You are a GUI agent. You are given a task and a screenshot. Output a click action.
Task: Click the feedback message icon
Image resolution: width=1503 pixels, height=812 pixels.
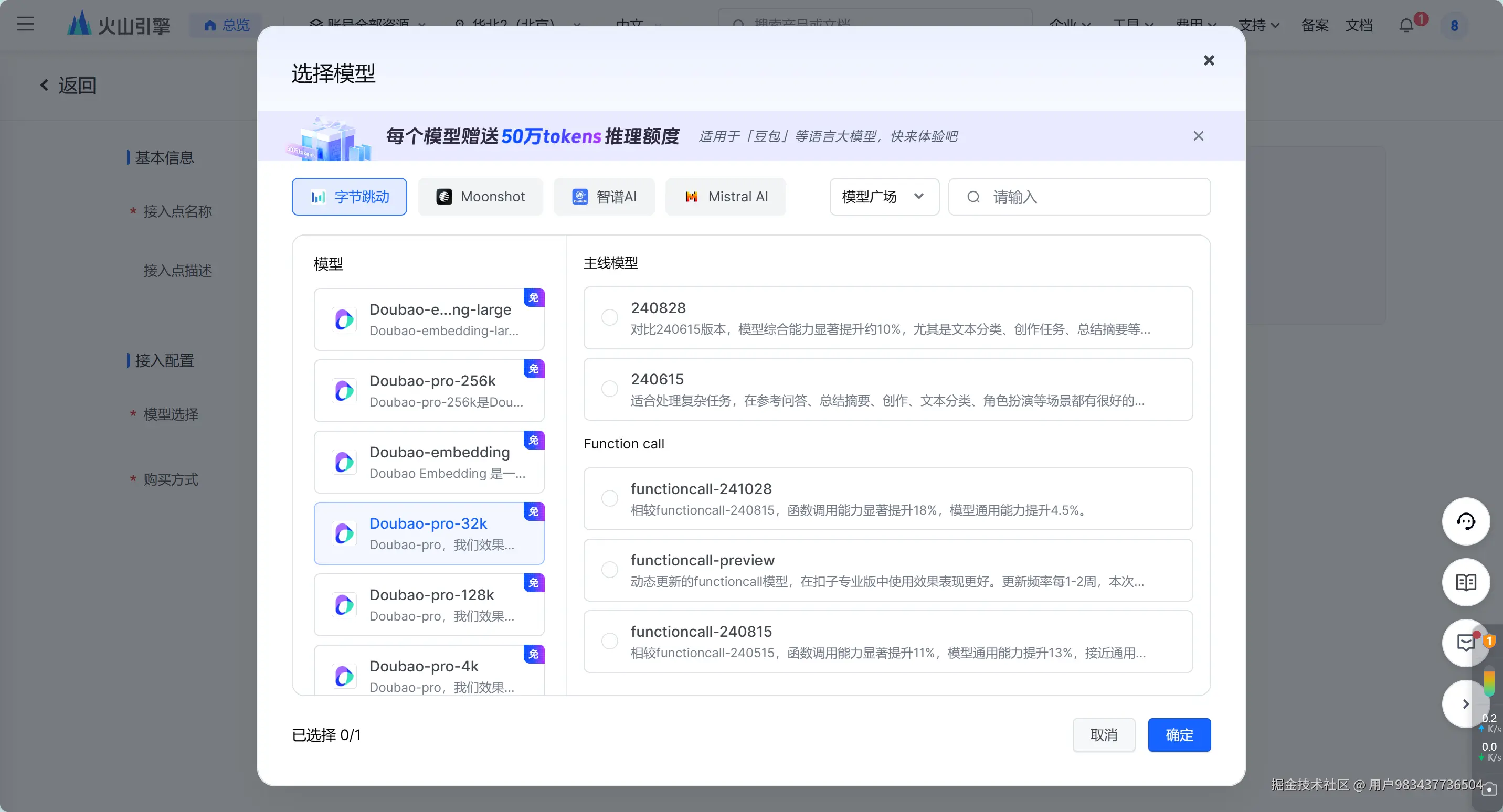pos(1466,642)
